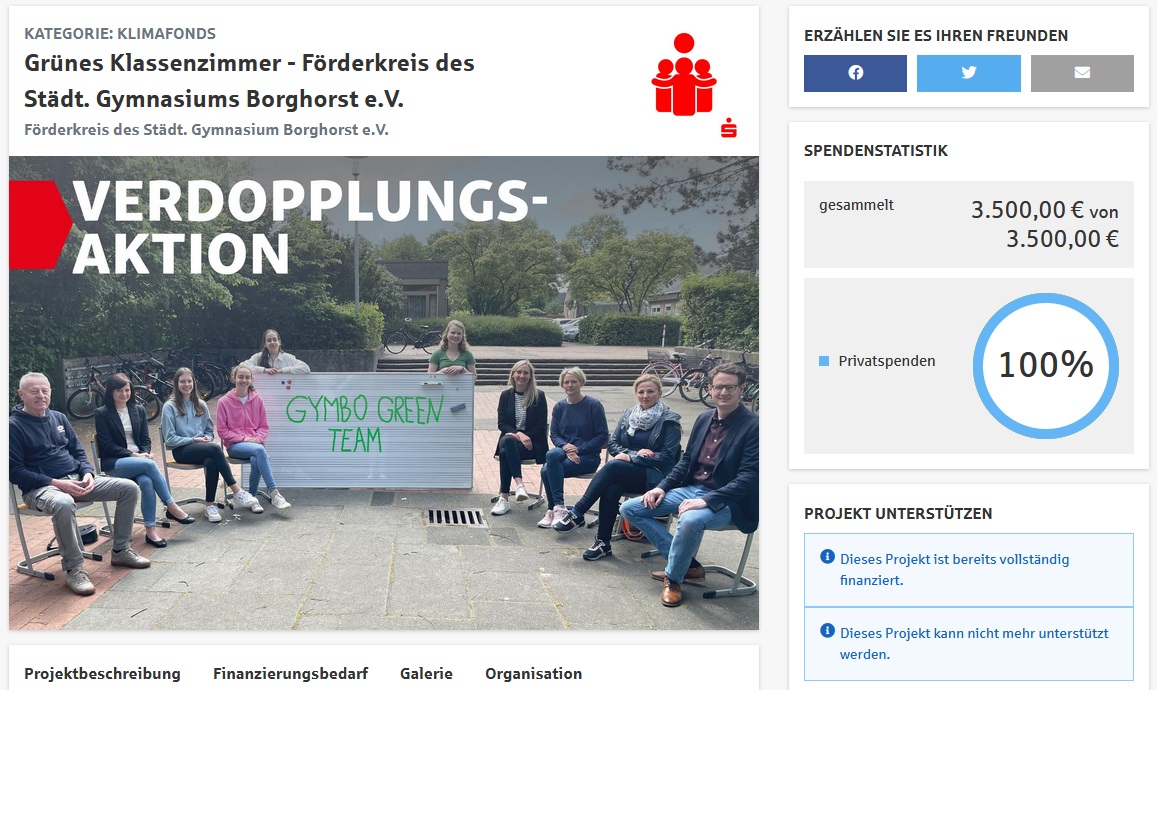Switch to the Finanzierungsbedarf tab
This screenshot has height=816, width=1157.
(291, 674)
